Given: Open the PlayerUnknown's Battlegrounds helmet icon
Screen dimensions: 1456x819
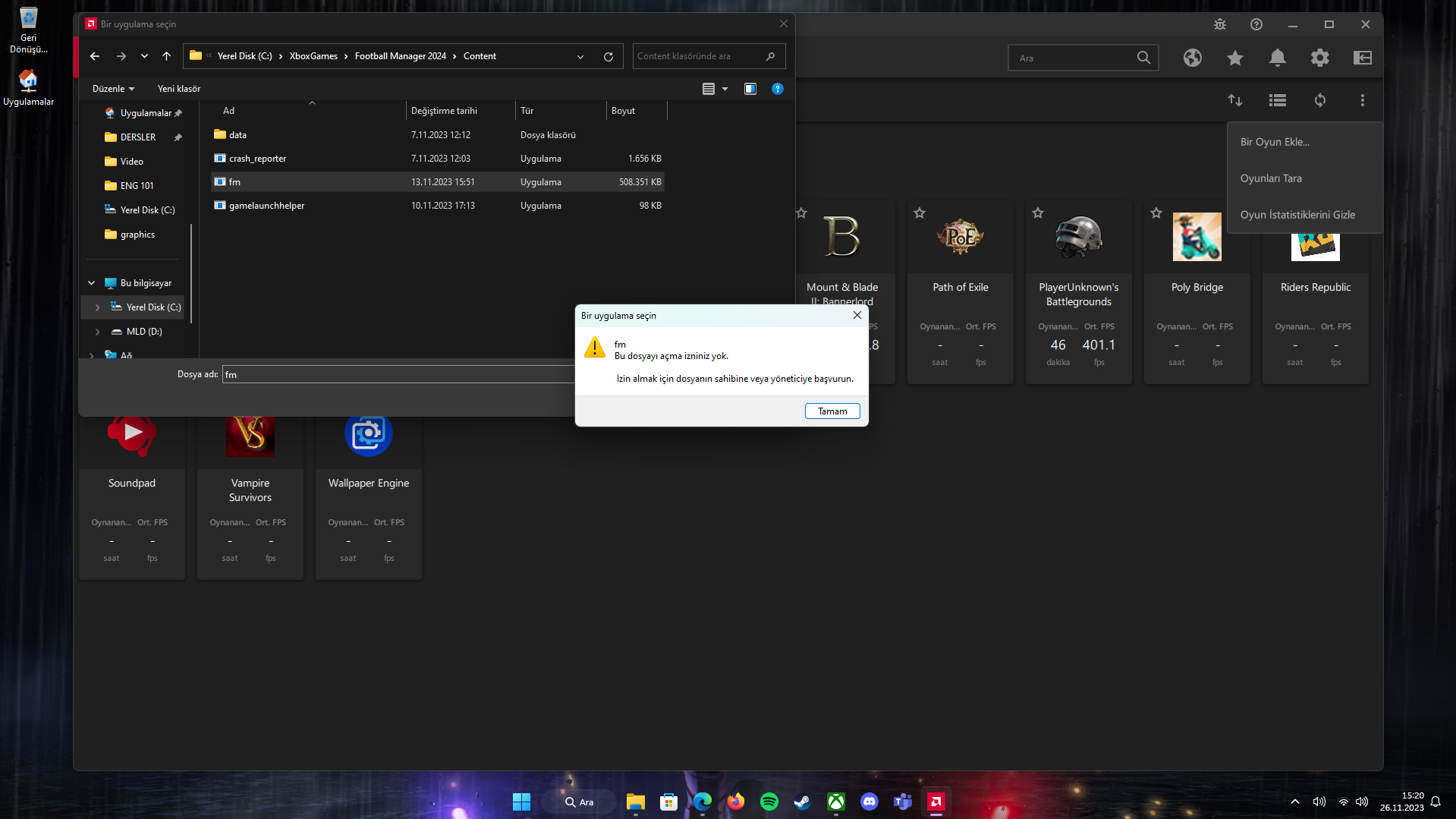Looking at the screenshot, I should [1079, 237].
